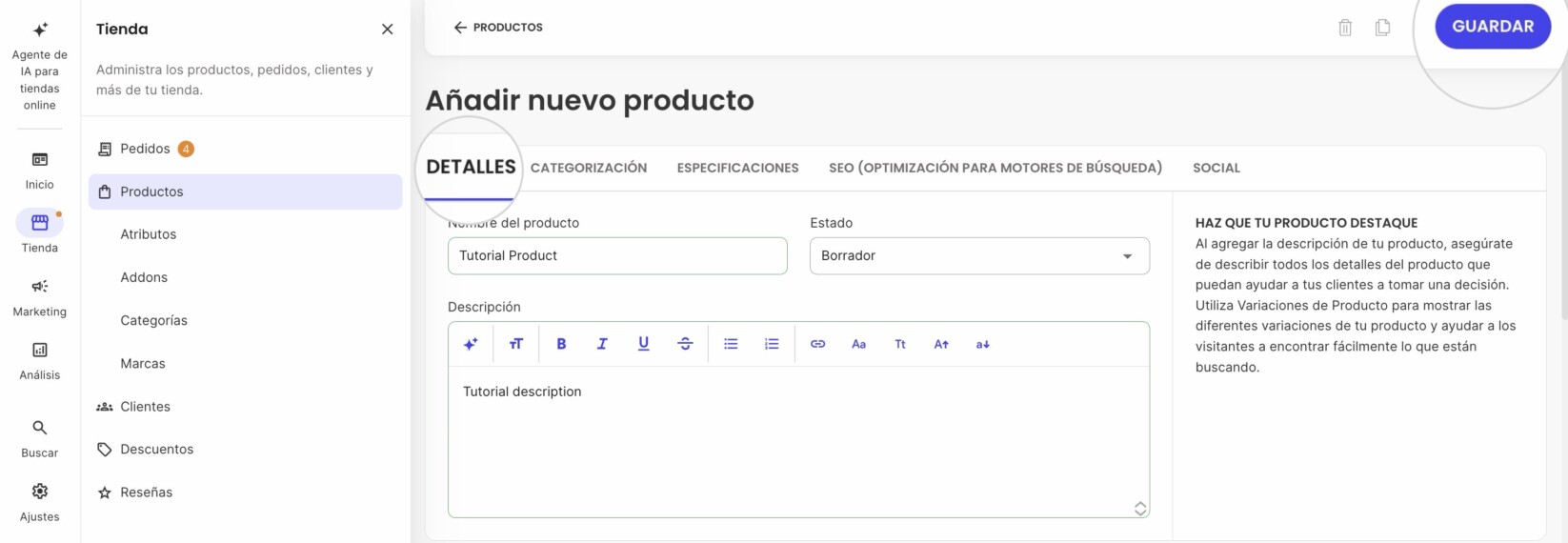Click the Productos bag icon
1568x543 pixels.
(x=105, y=191)
